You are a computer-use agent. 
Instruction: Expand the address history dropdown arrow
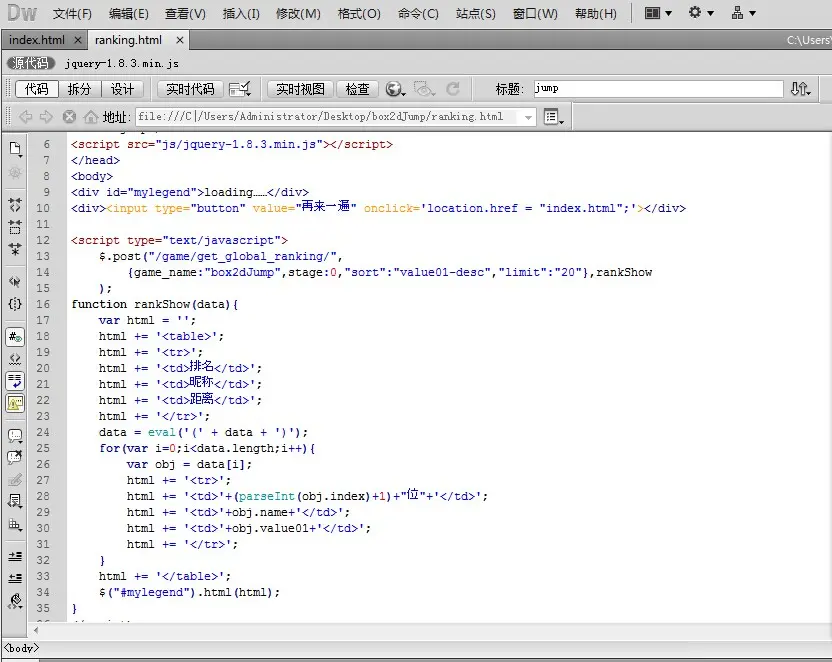[528, 117]
